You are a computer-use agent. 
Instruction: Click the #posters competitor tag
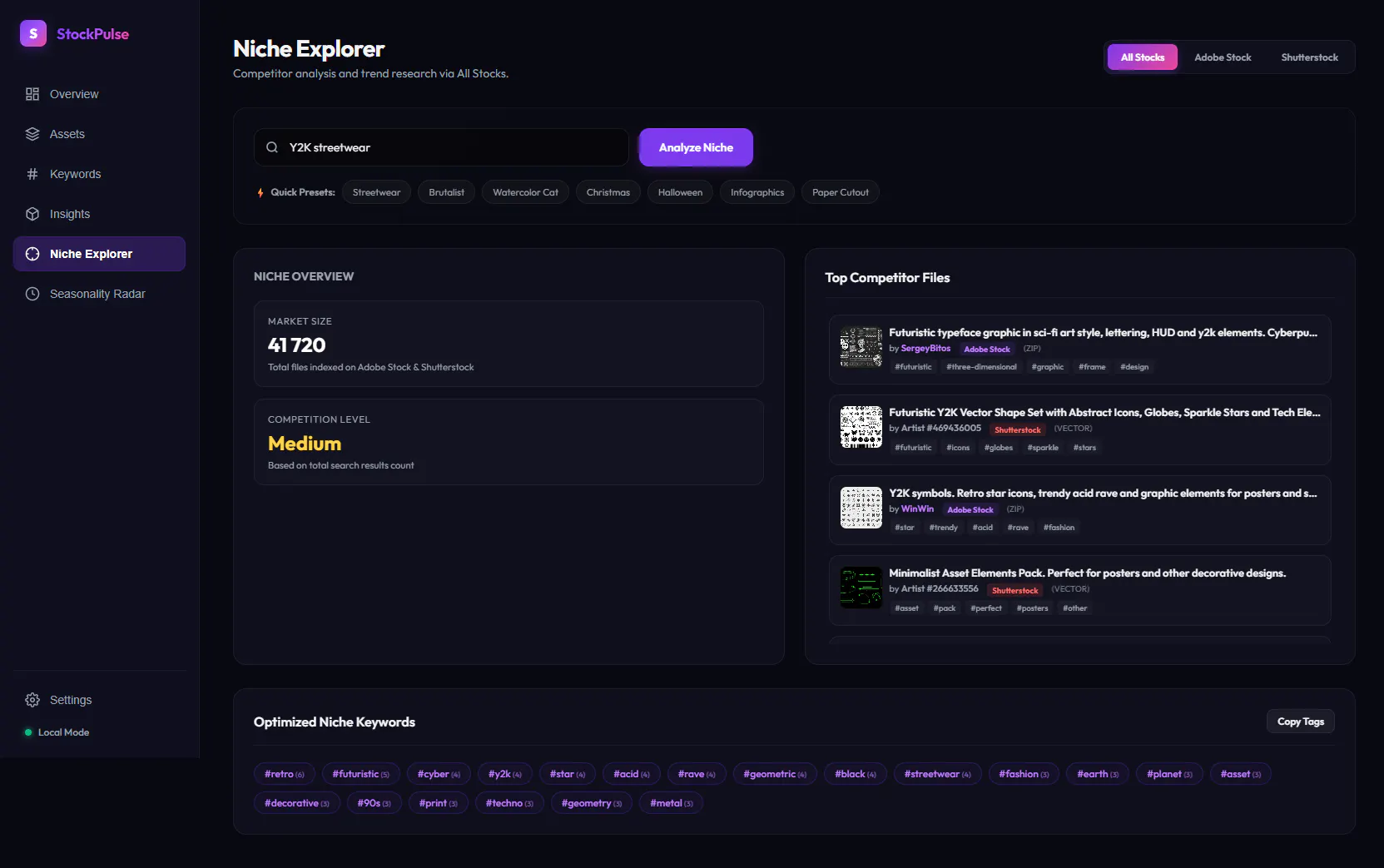[1032, 608]
